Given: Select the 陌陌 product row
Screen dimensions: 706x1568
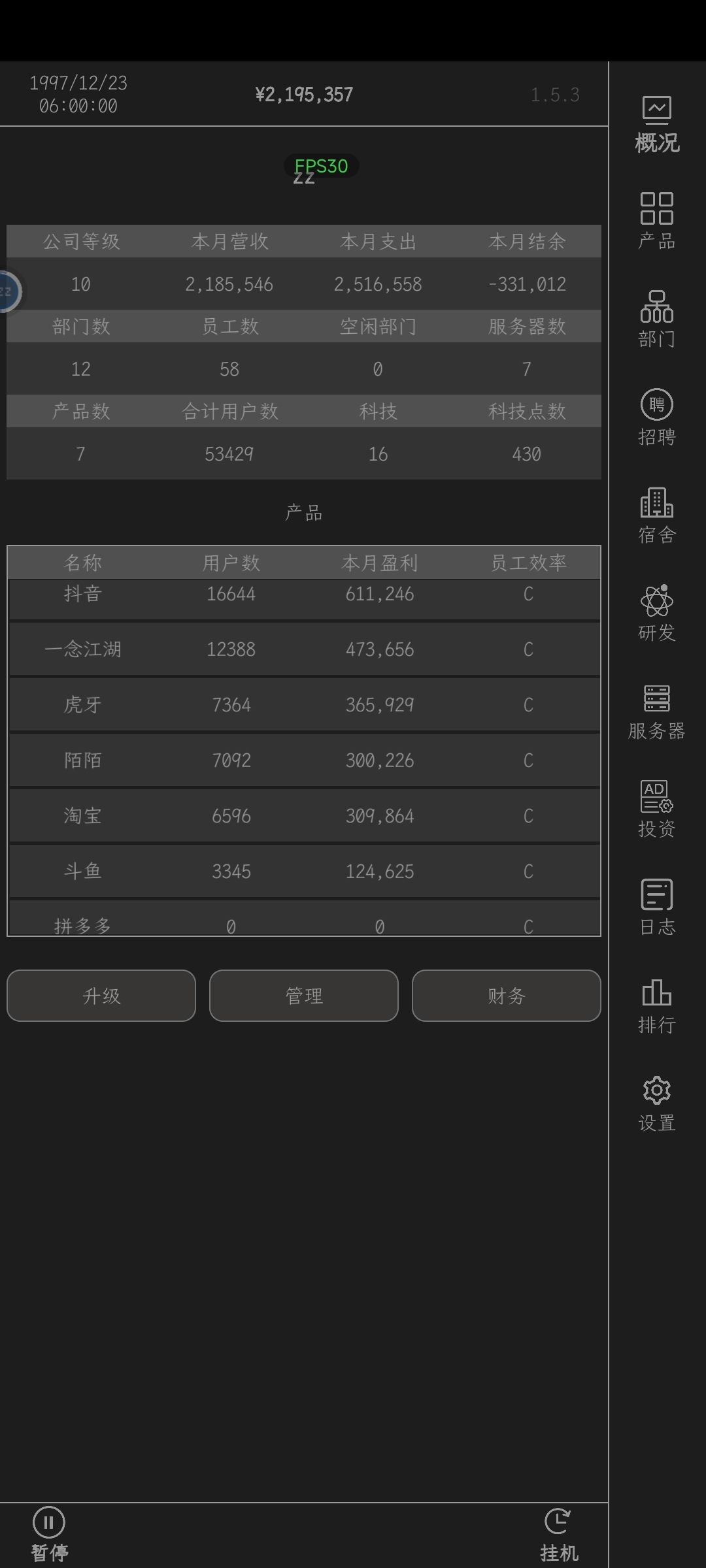Looking at the screenshot, I should point(304,760).
